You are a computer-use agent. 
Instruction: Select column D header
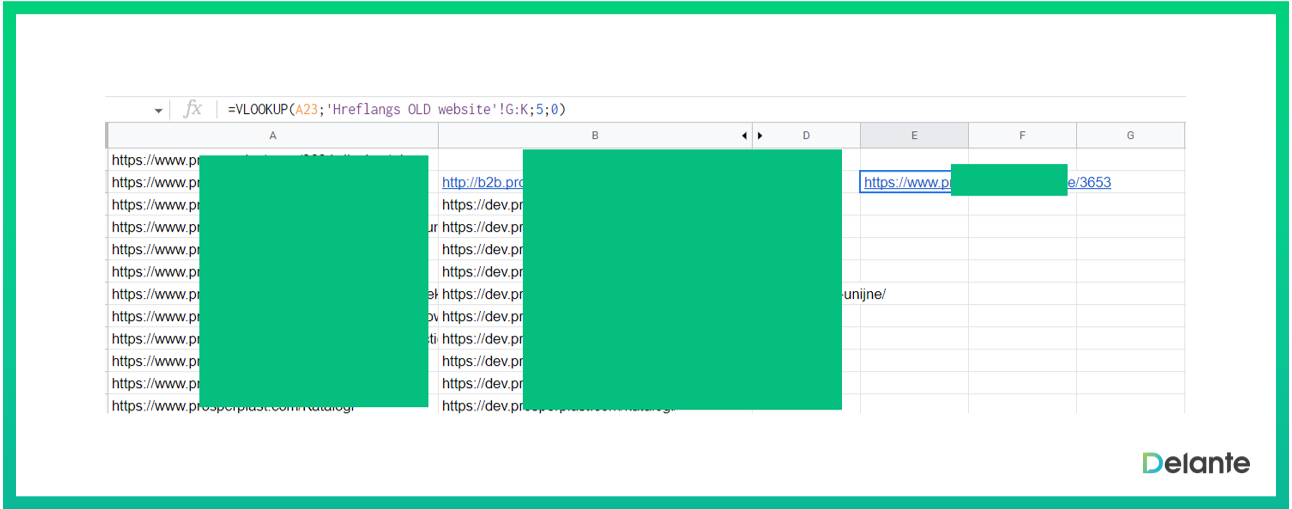[806, 135]
